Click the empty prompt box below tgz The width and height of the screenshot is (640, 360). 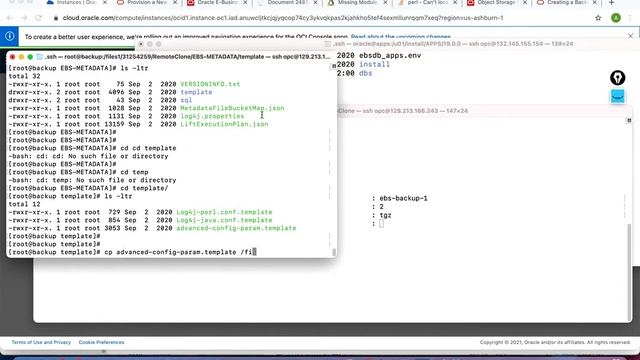(x=381, y=223)
